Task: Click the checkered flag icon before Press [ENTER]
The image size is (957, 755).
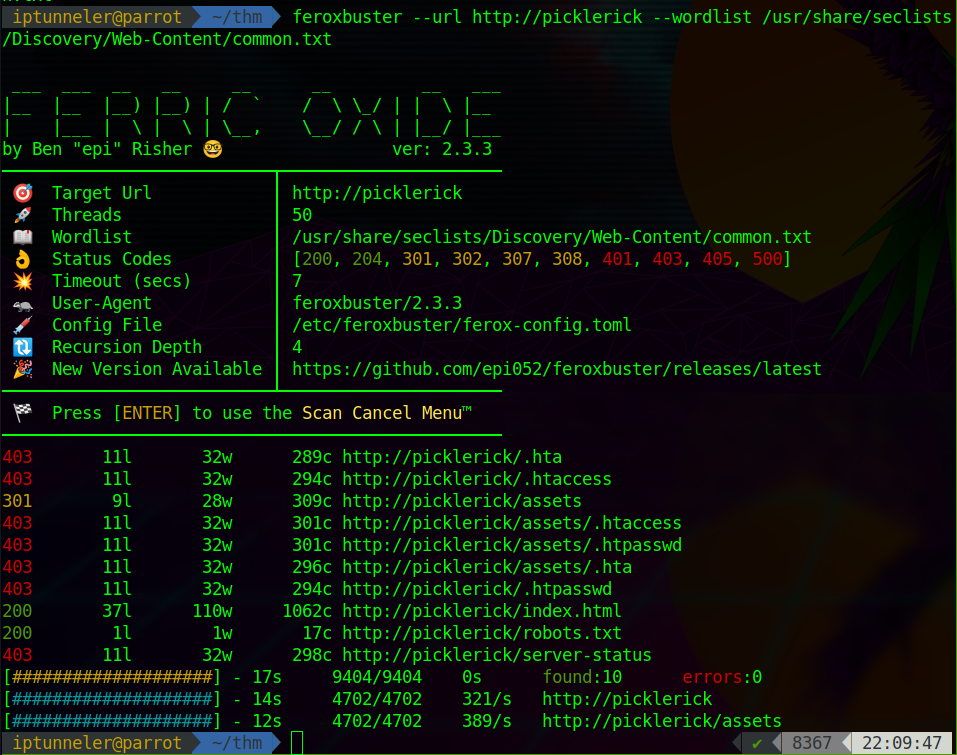Action: click(23, 413)
